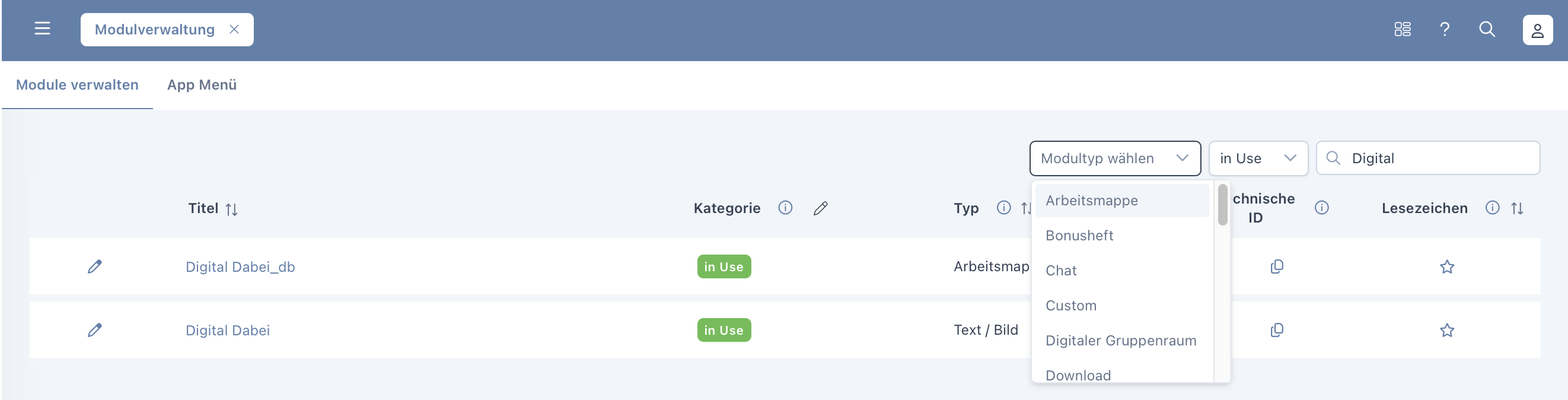Open the grid modules overview icon
This screenshot has height=400, width=1568.
click(x=1403, y=29)
